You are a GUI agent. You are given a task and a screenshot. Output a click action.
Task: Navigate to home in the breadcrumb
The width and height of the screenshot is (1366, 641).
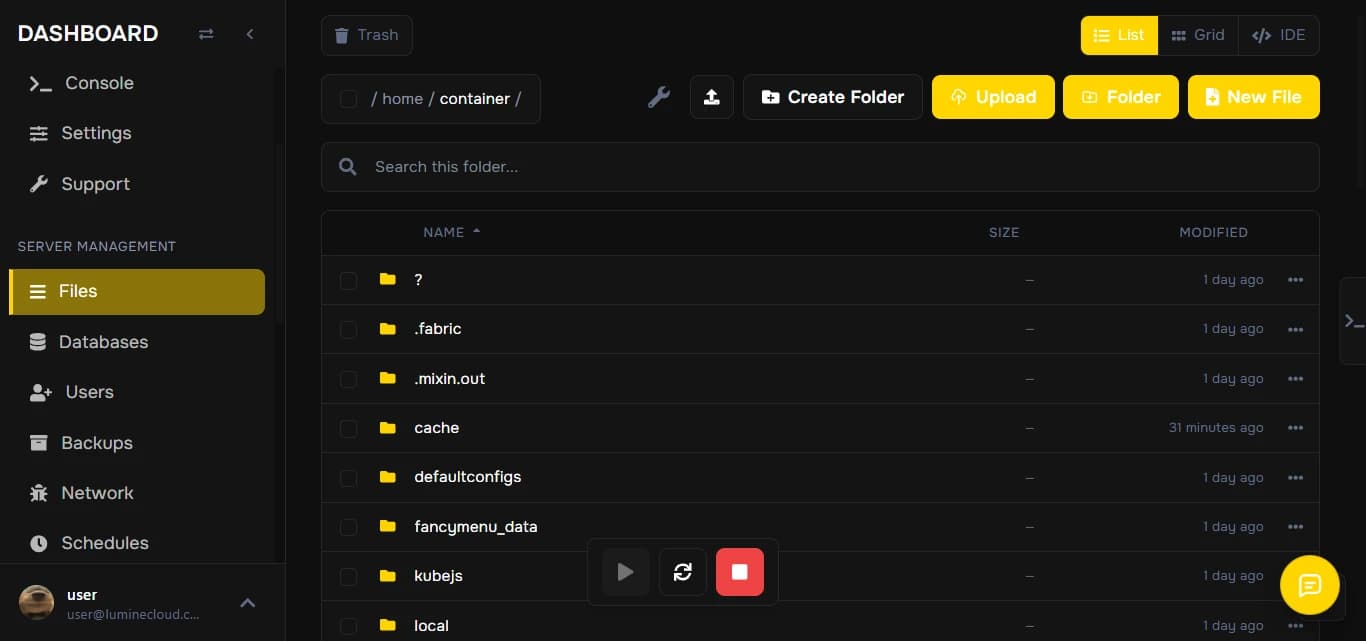pyautogui.click(x=402, y=99)
